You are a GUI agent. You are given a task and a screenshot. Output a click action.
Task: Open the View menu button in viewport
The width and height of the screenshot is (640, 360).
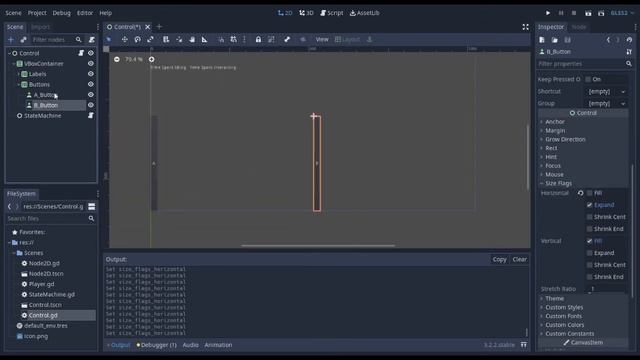[x=322, y=40]
